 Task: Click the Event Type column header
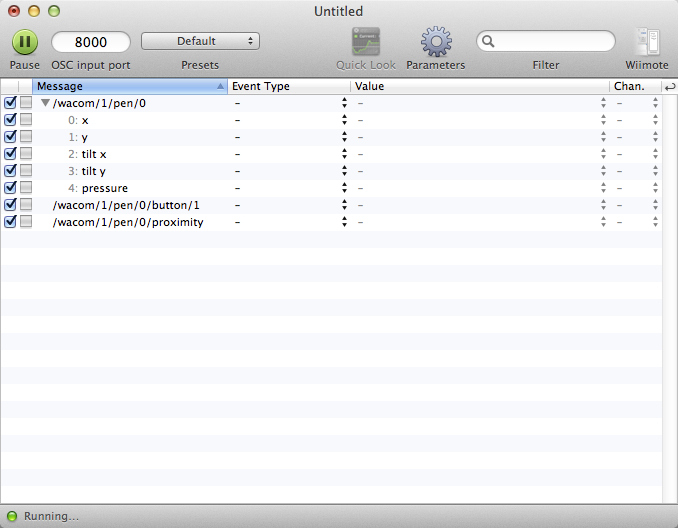tap(288, 87)
